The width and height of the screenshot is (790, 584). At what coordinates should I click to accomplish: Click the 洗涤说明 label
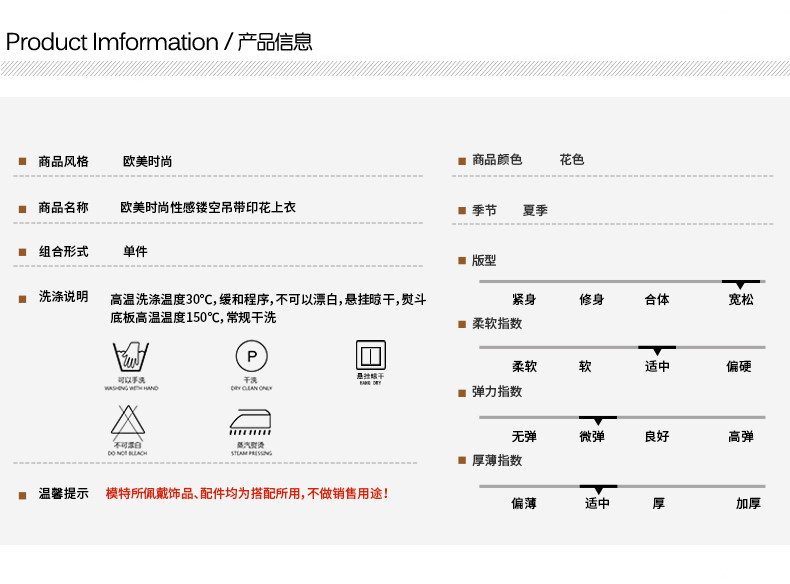63,297
